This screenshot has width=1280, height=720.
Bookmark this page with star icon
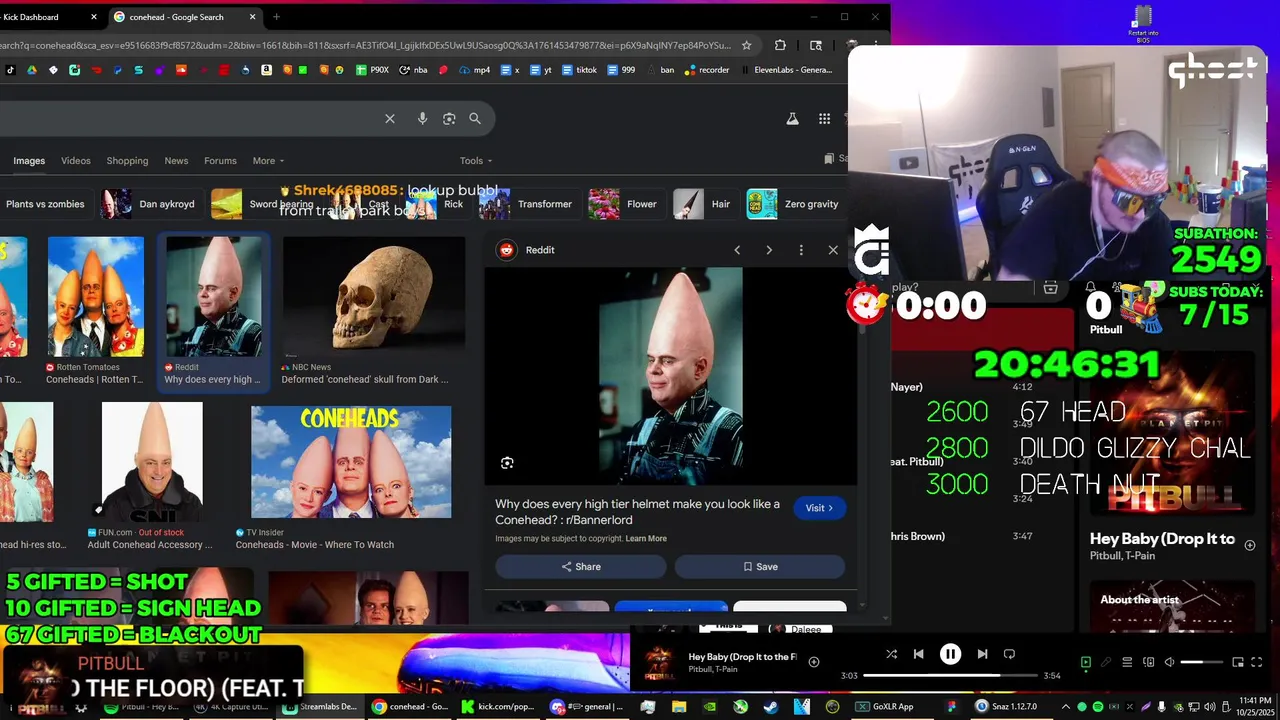pyautogui.click(x=746, y=45)
